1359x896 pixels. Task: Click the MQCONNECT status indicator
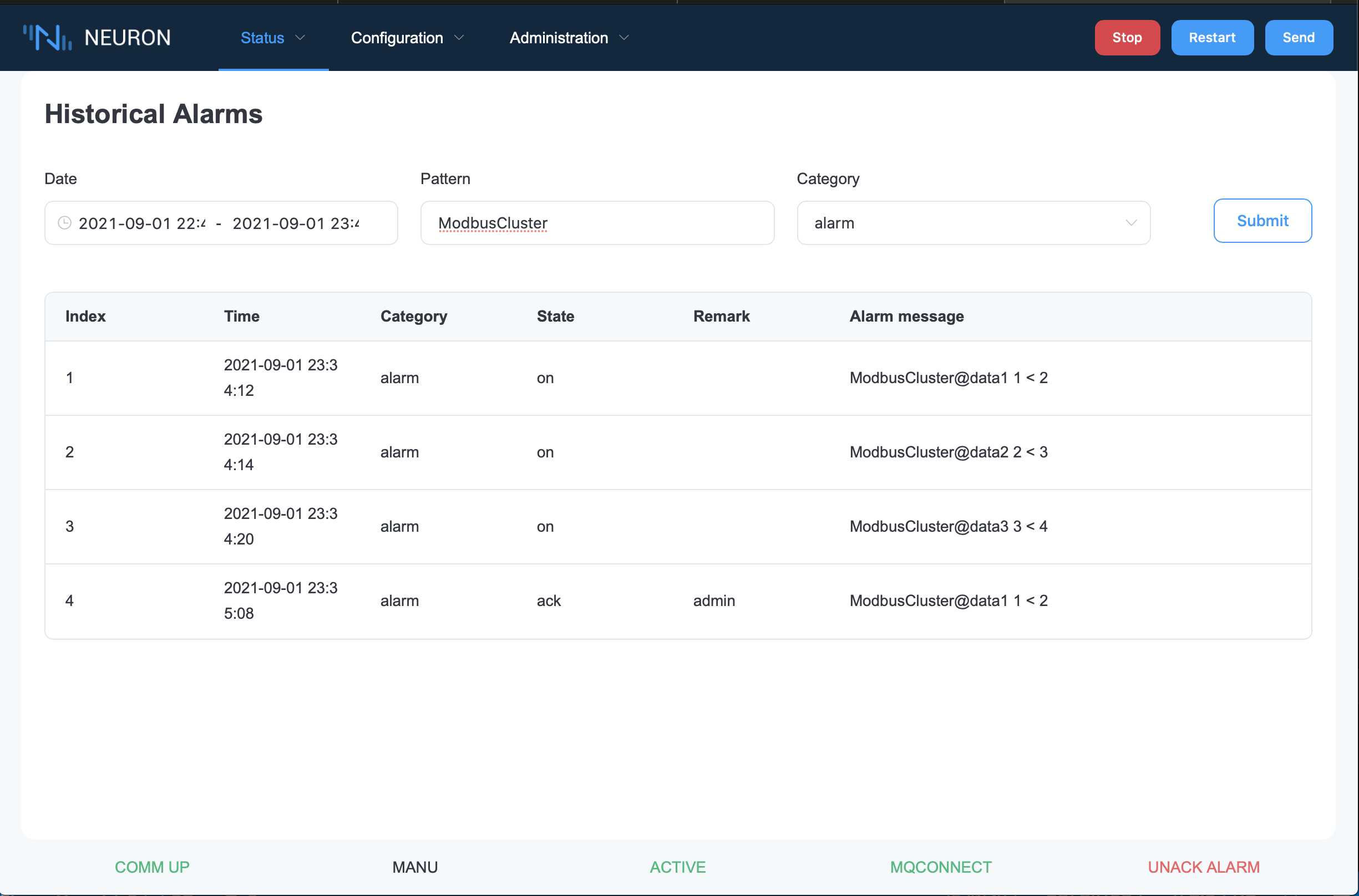click(x=941, y=867)
